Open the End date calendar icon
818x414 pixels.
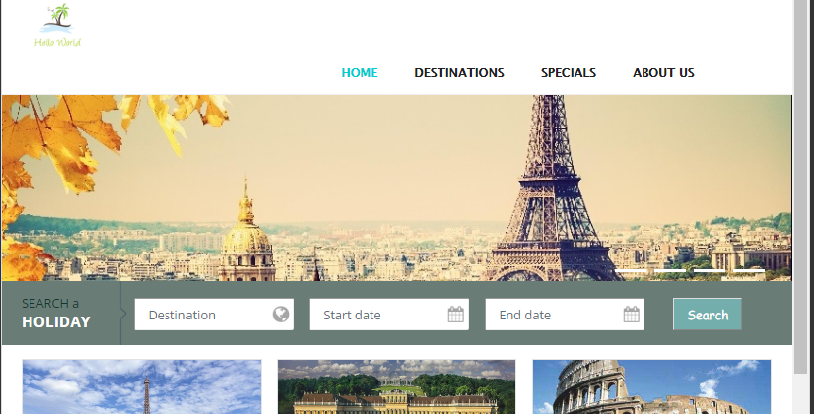click(x=631, y=314)
